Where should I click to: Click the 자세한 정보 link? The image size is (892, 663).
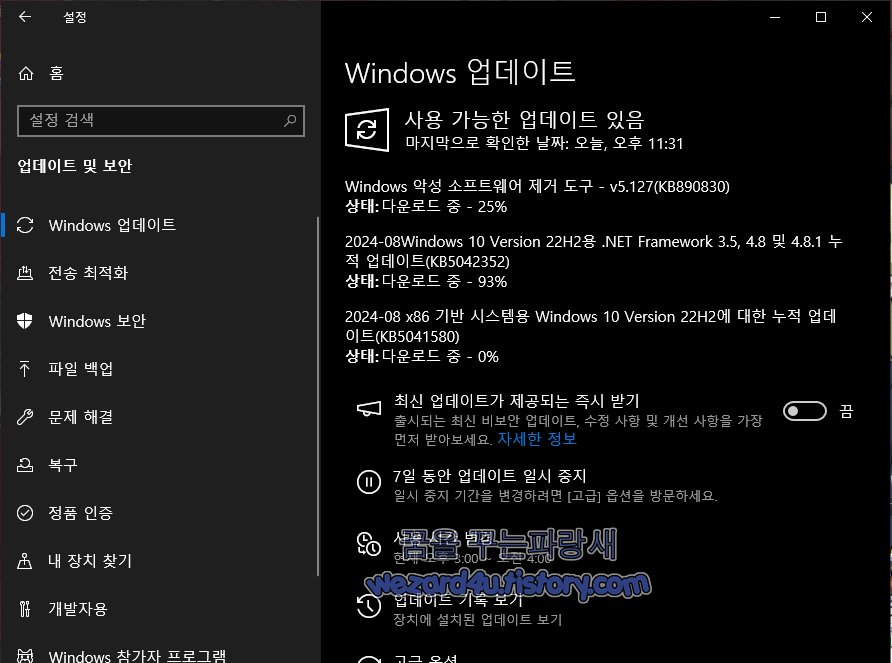pos(537,439)
